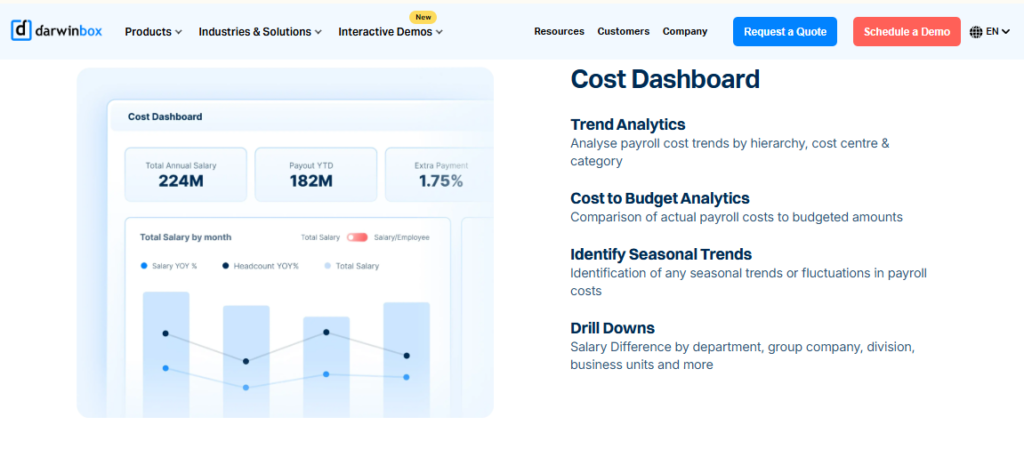Click the Extra Payment 1.75% card

pyautogui.click(x=440, y=174)
